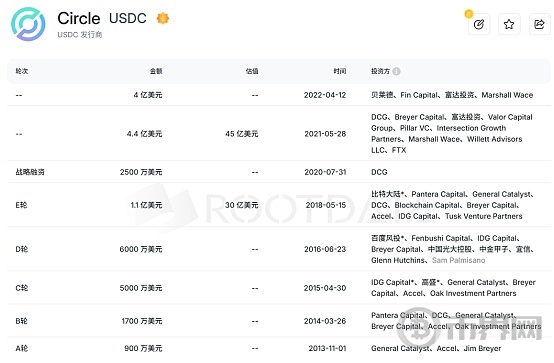Screen dimensions: 554x363
Task: Click the Fenbushi Capital investor link
Action: tap(441, 238)
